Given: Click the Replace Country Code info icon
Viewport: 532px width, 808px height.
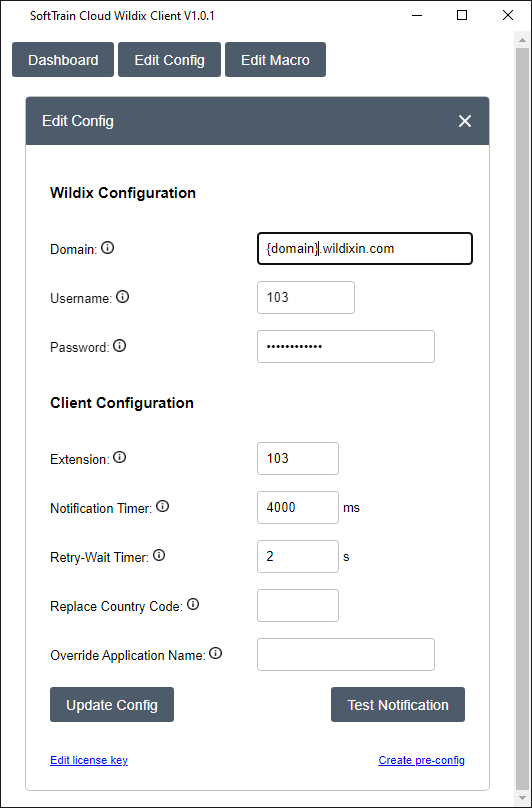Looking at the screenshot, I should click(x=193, y=604).
